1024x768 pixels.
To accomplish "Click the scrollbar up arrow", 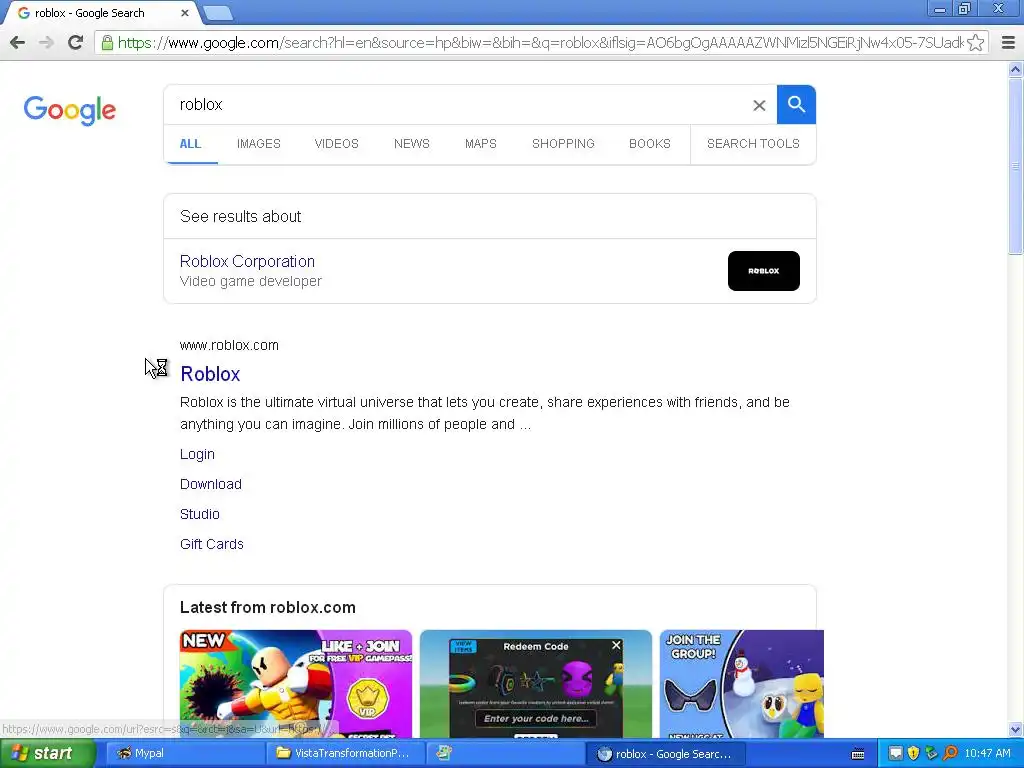I will [x=1016, y=69].
